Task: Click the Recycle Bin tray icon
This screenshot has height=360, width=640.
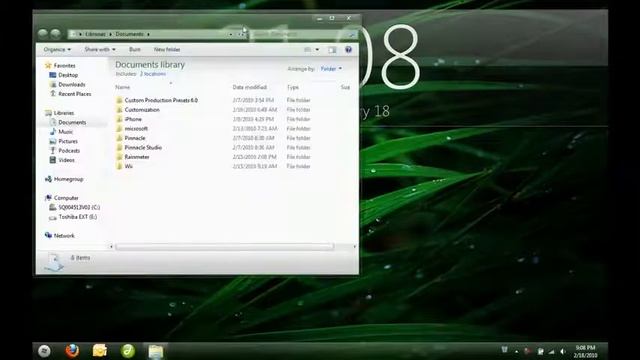Action: [x=504, y=350]
